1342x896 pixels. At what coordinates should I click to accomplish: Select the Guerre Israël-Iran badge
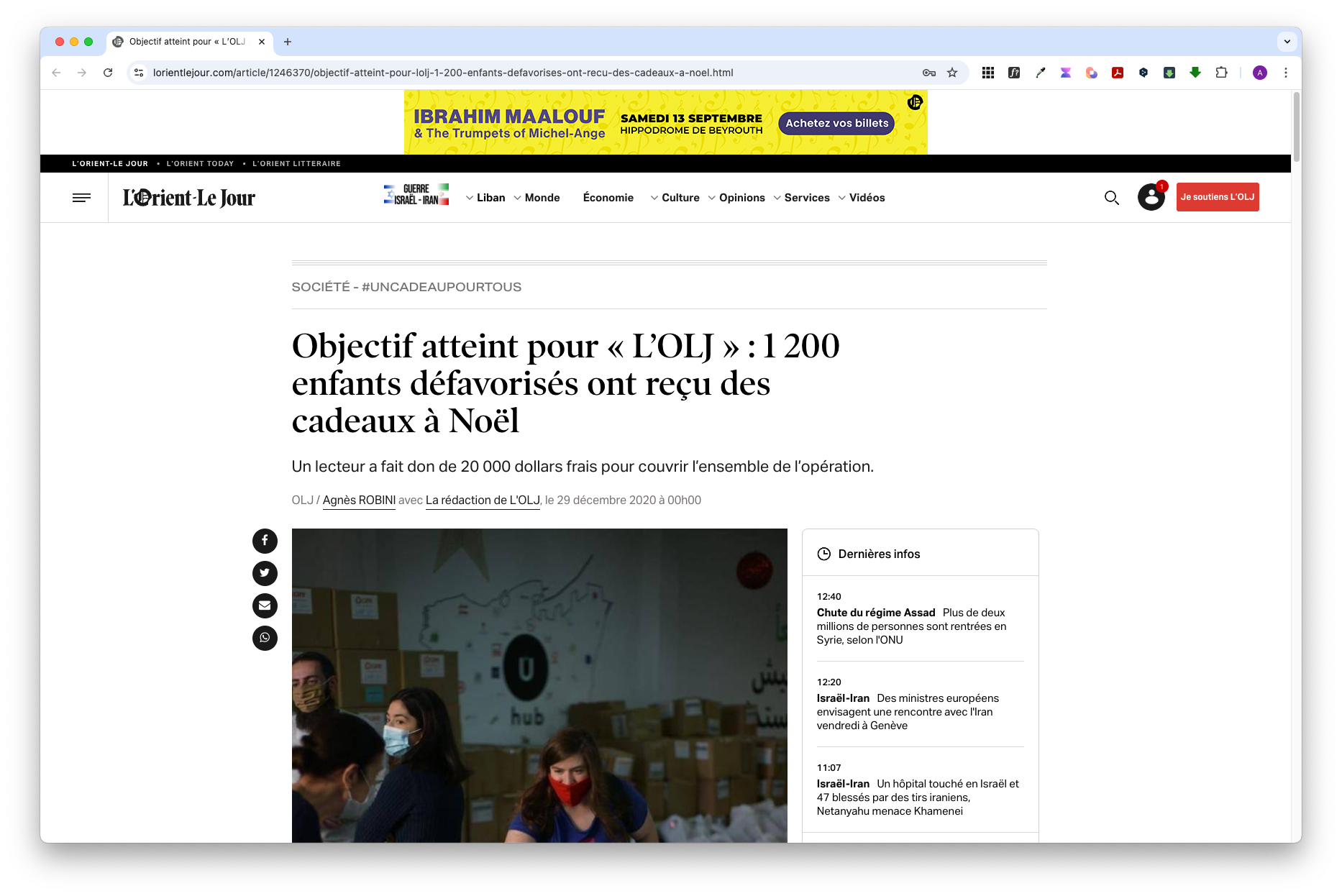[416, 194]
